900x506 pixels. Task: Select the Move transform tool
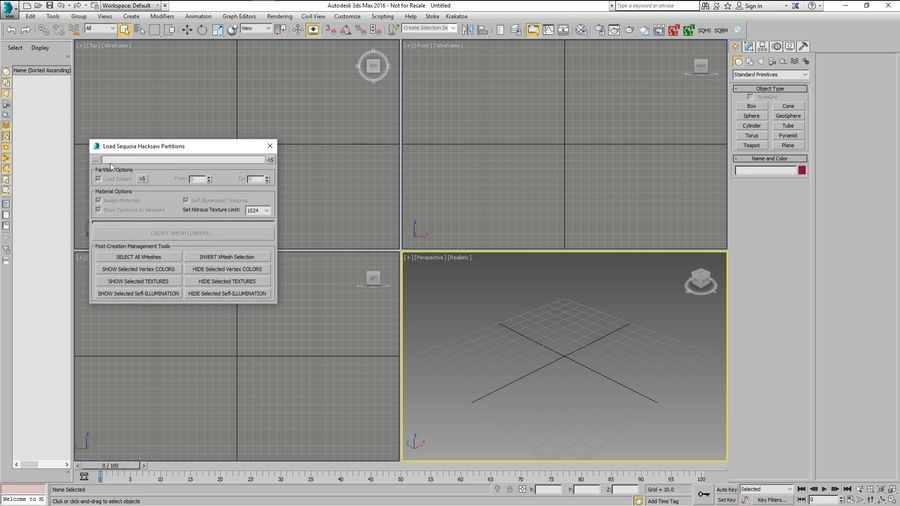point(186,29)
